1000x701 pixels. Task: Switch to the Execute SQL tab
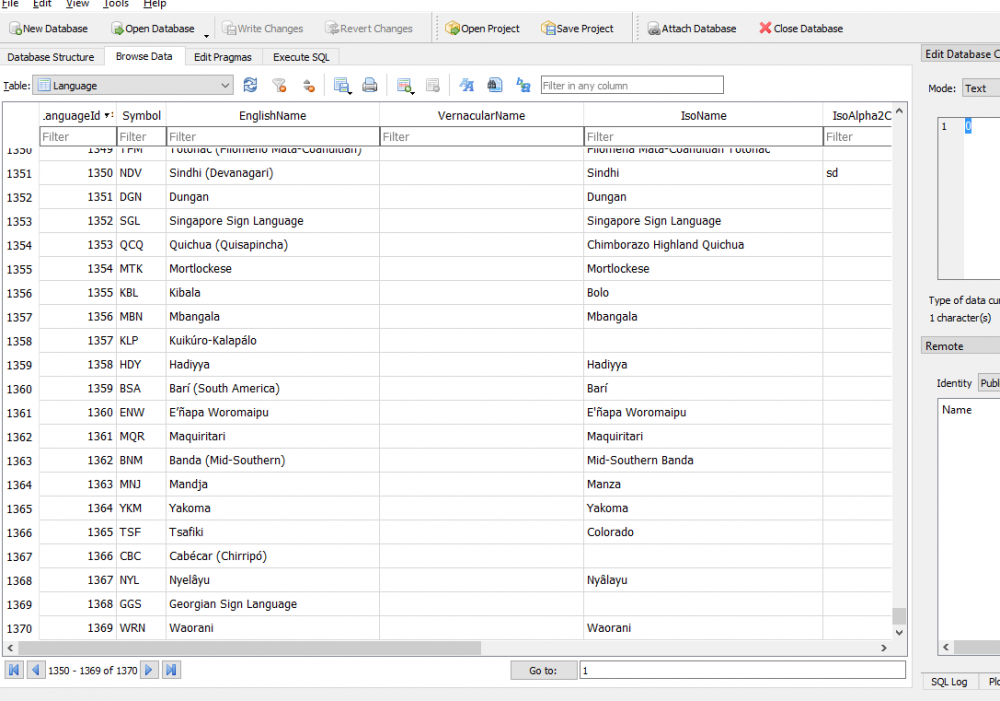coord(301,57)
